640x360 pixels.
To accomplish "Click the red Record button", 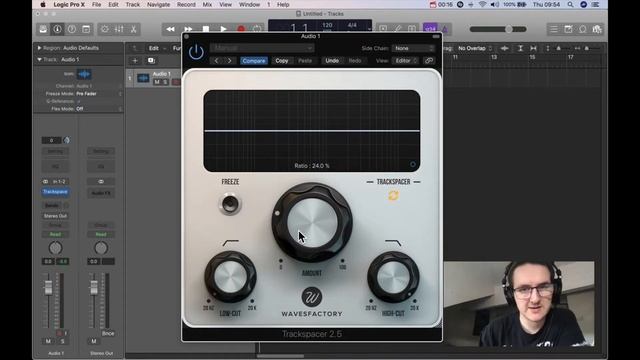I will (x=241, y=29).
